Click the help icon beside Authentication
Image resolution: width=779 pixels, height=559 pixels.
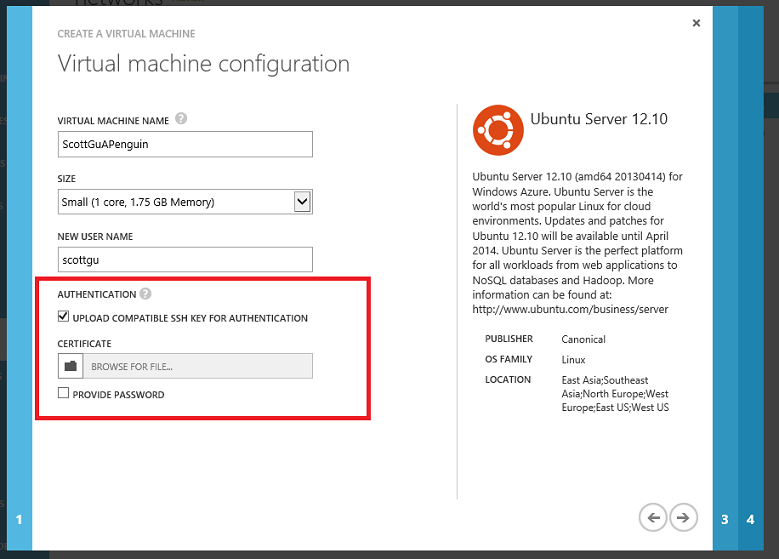(x=145, y=294)
